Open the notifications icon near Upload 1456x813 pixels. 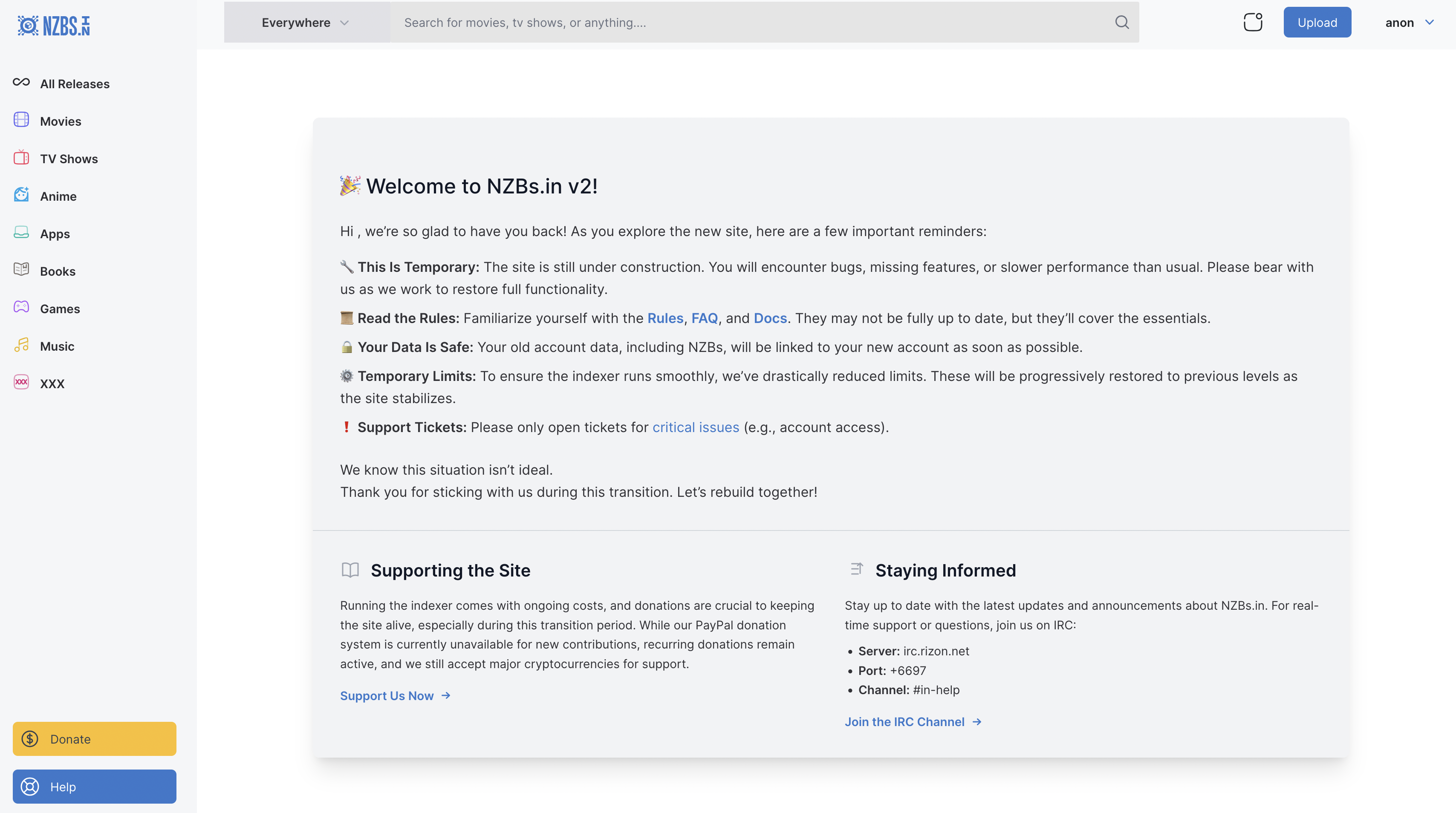tap(1253, 22)
